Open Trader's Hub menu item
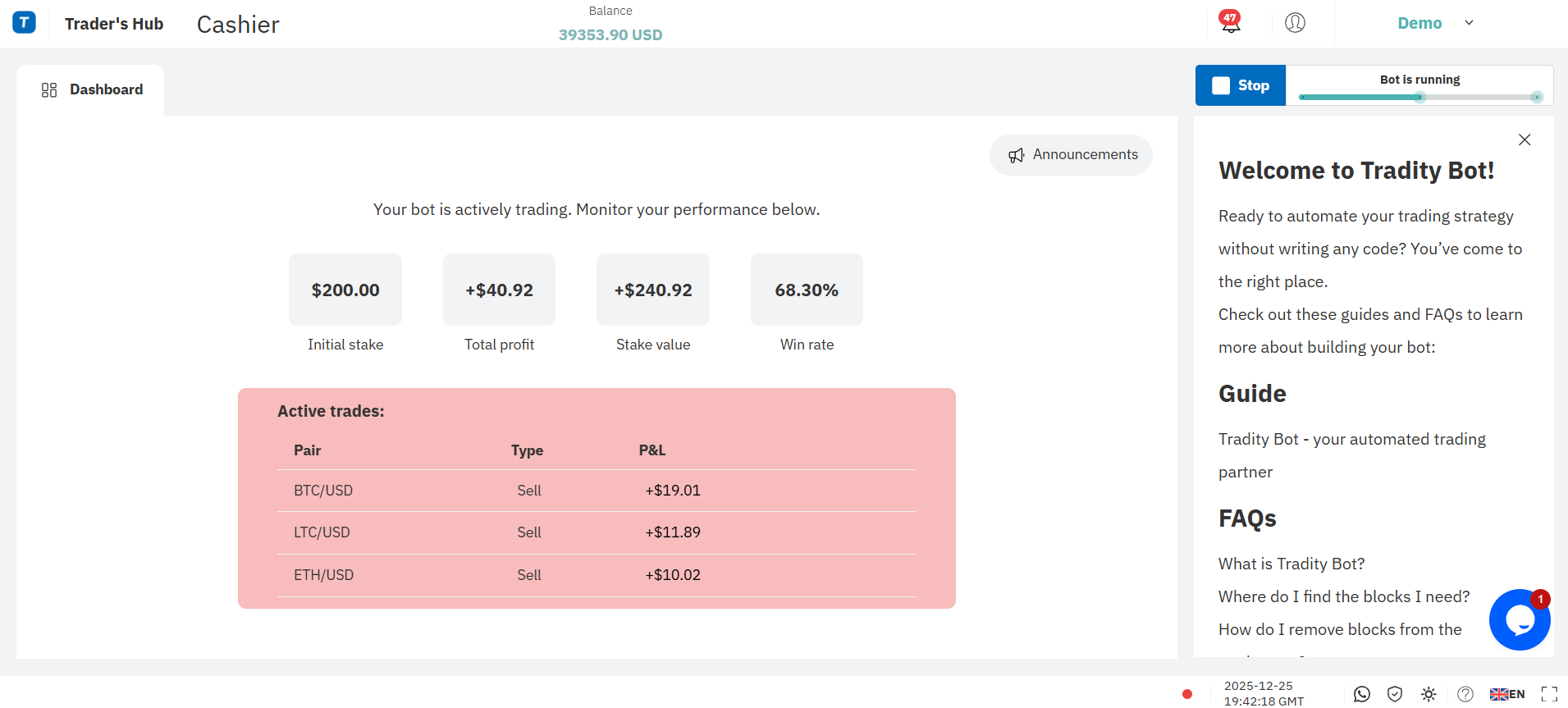 coord(114,24)
